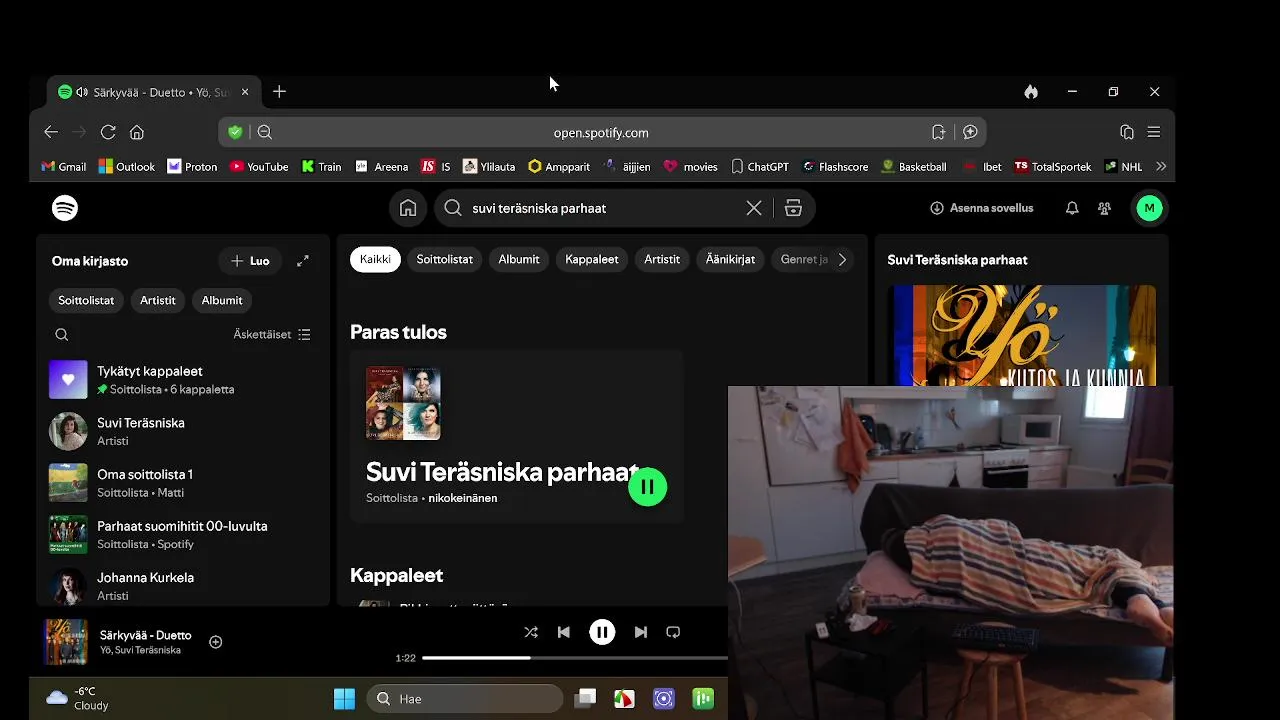Screen dimensions: 1280x720
Task: Select the Soittolistat search filter tab
Action: [x=445, y=259]
